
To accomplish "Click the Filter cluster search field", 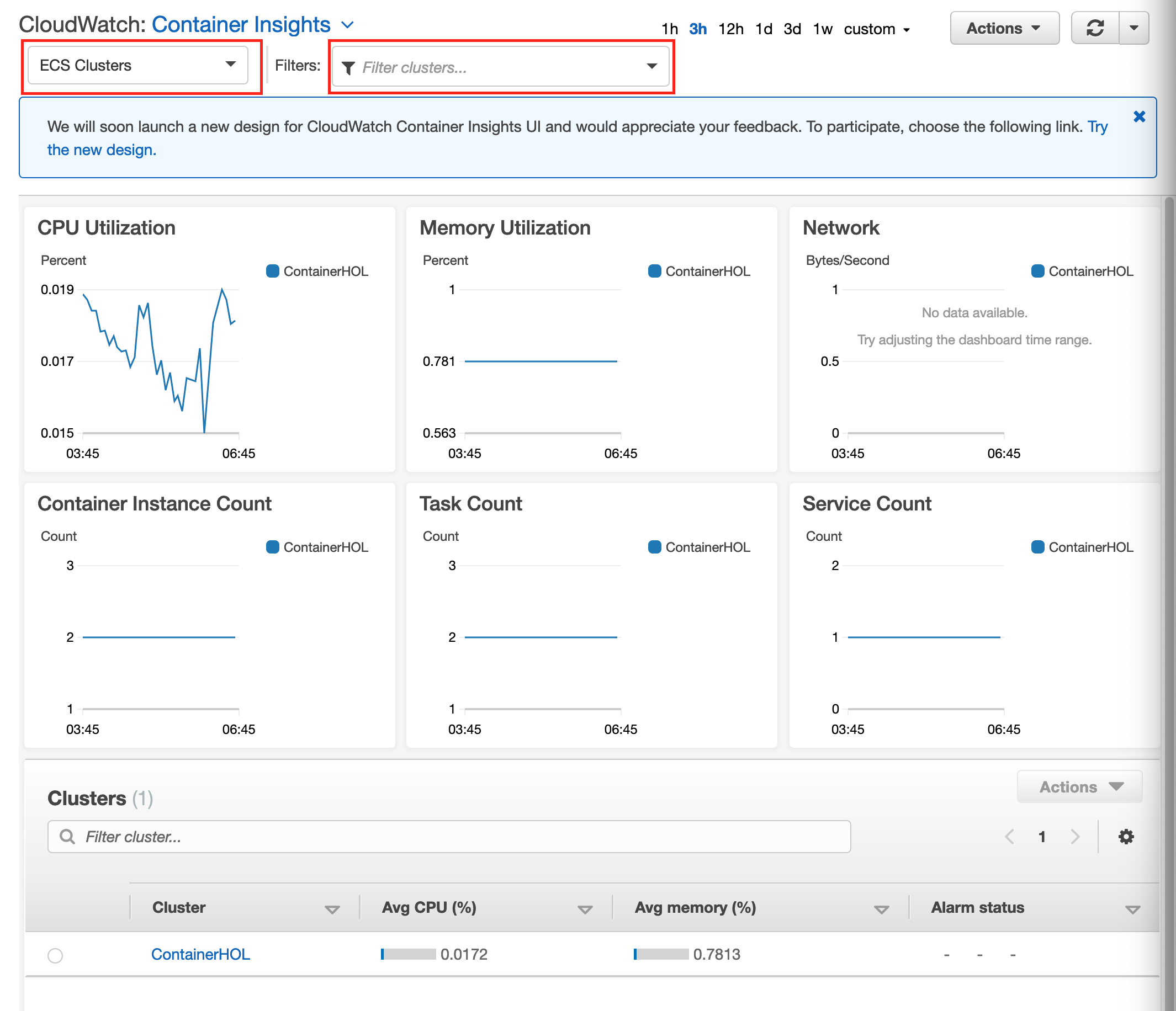I will pyautogui.click(x=449, y=836).
